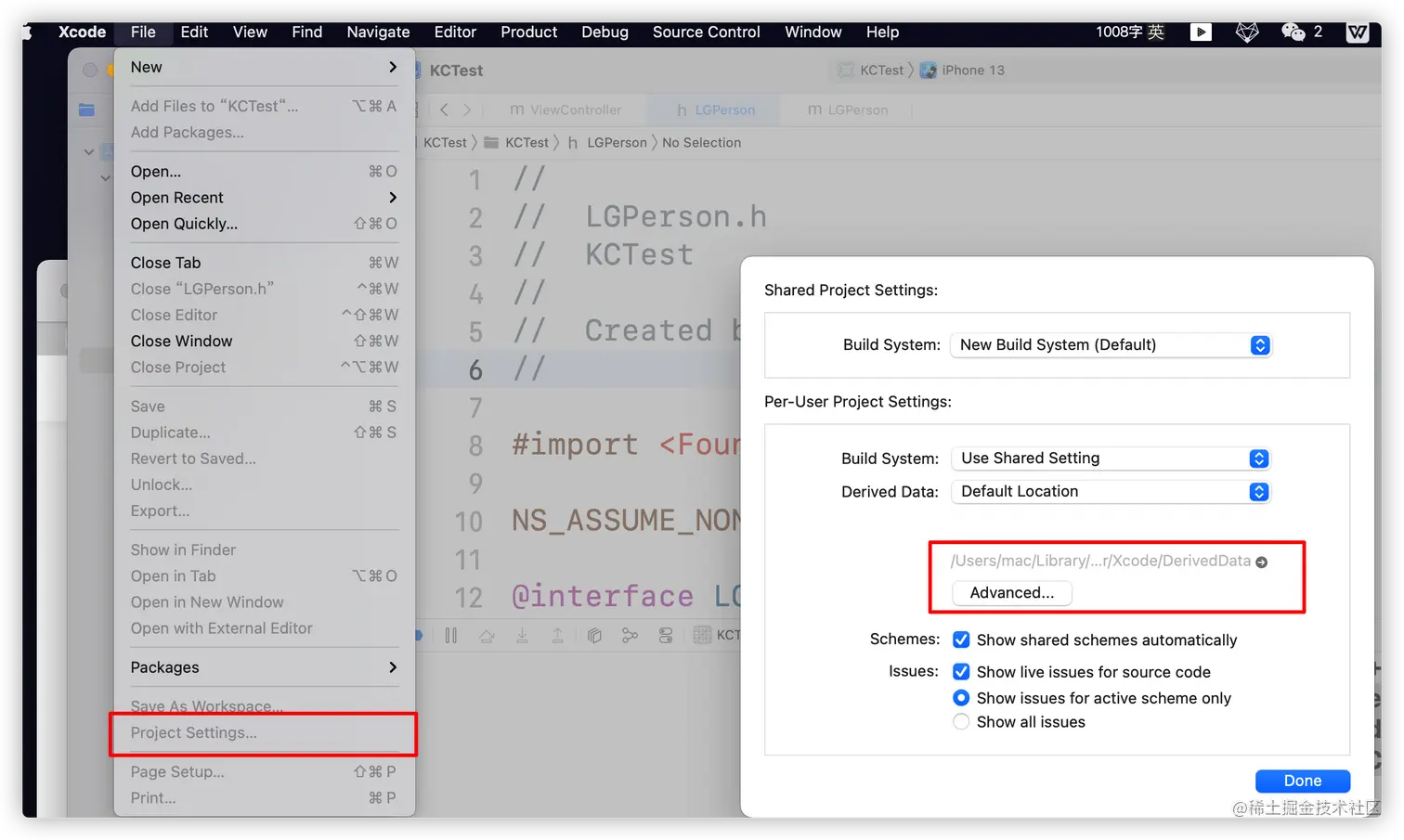
Task: Open the Help menu
Action: click(x=882, y=32)
